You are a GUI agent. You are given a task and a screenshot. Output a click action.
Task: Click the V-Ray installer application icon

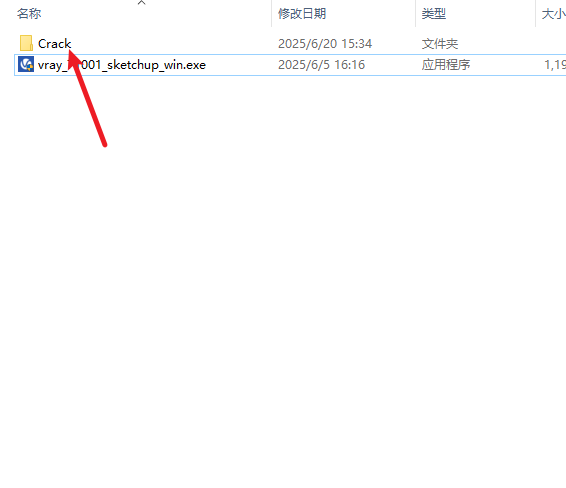[26, 65]
